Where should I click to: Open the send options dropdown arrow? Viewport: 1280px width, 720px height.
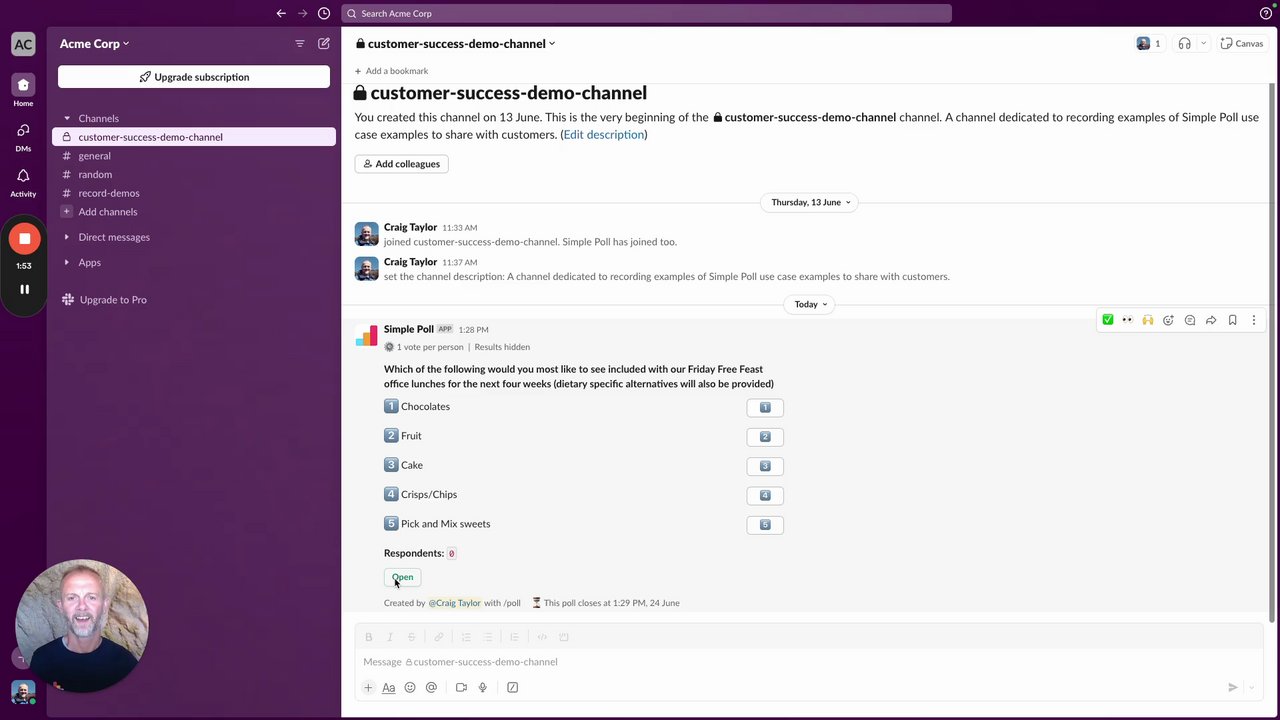1252,687
